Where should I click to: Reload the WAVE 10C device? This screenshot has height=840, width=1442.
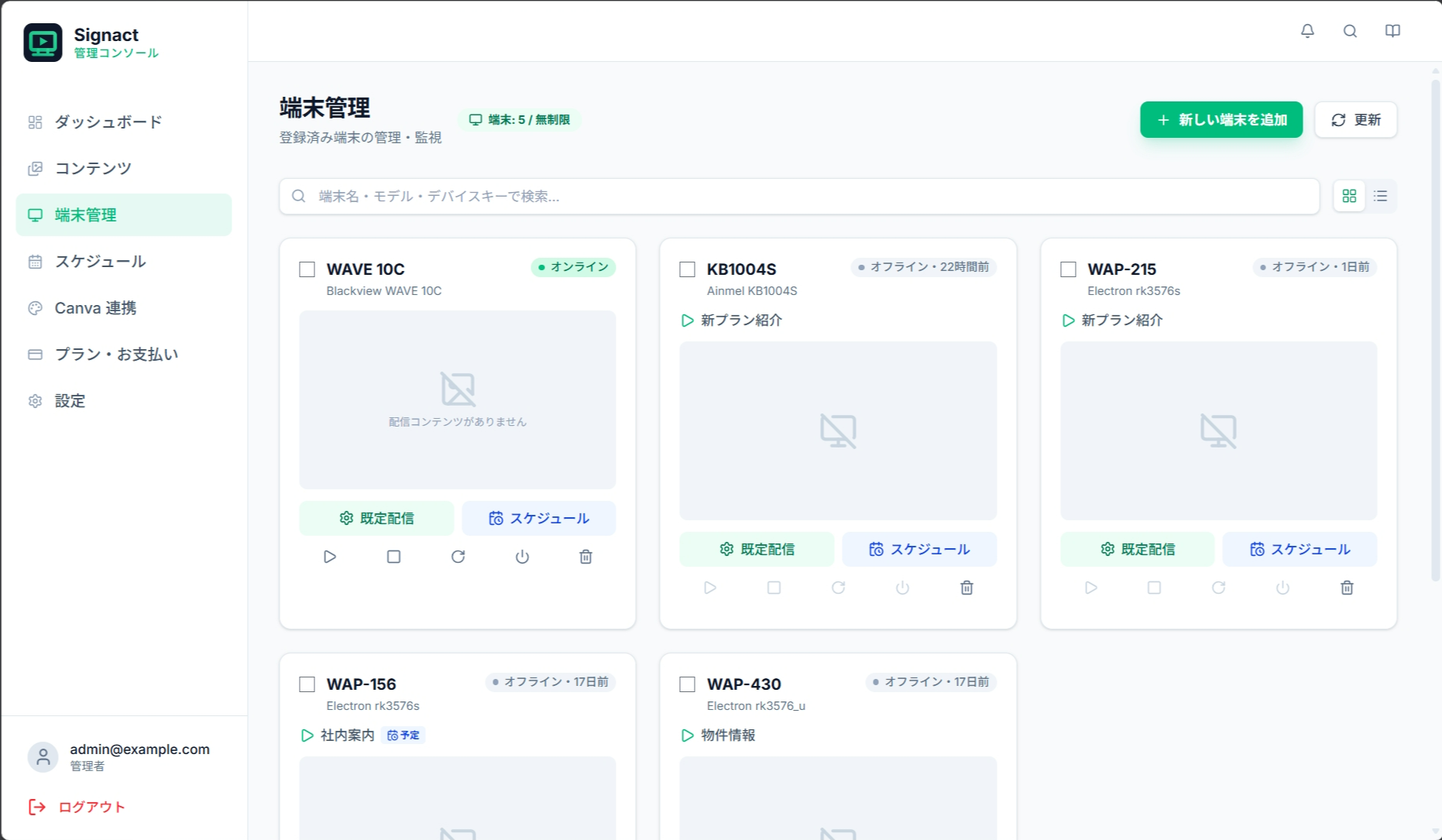point(458,557)
